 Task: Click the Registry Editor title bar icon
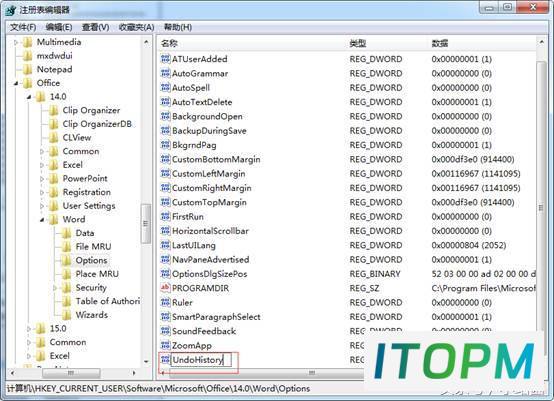click(x=11, y=10)
